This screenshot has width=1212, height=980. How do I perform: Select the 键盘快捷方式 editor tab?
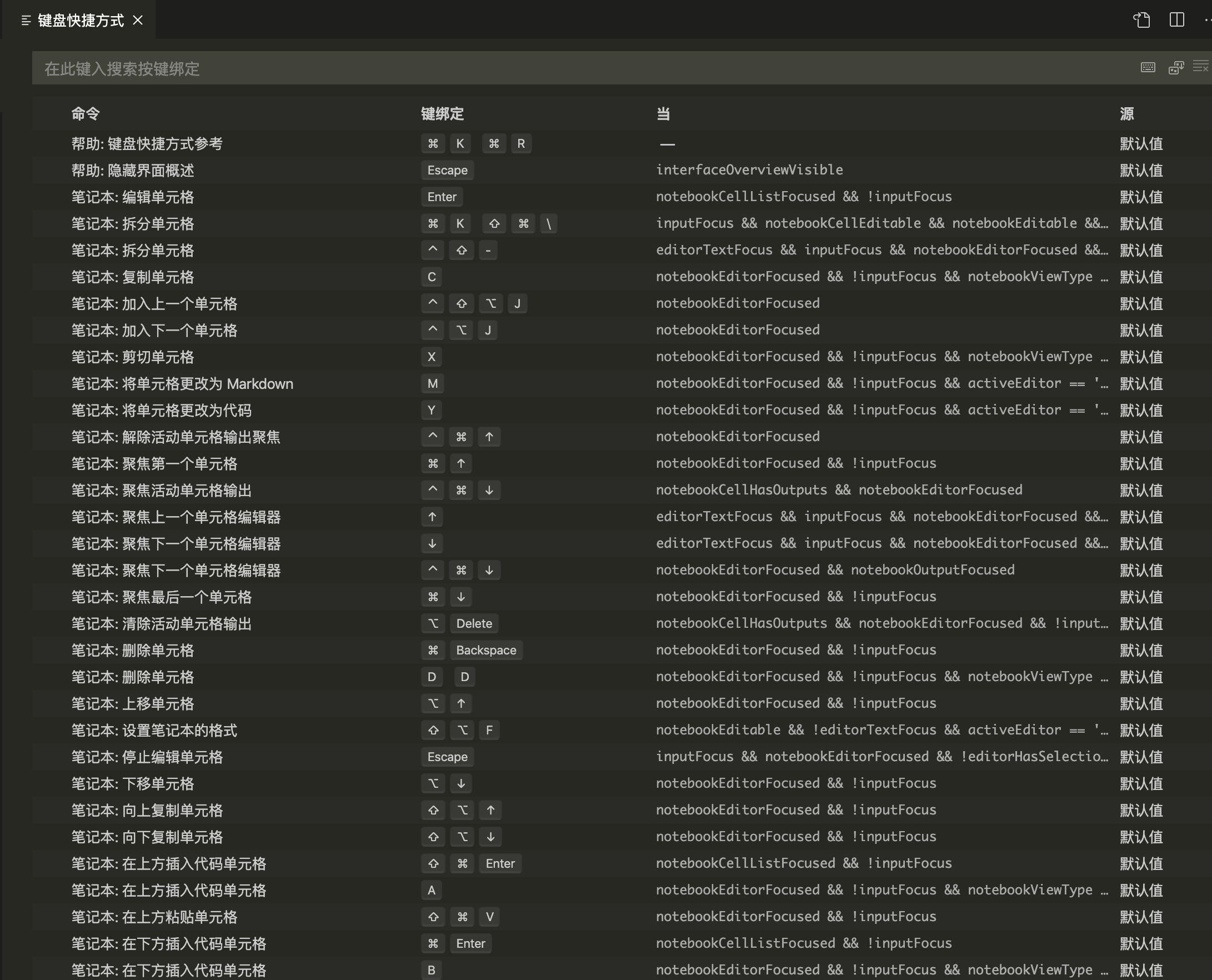82,20
